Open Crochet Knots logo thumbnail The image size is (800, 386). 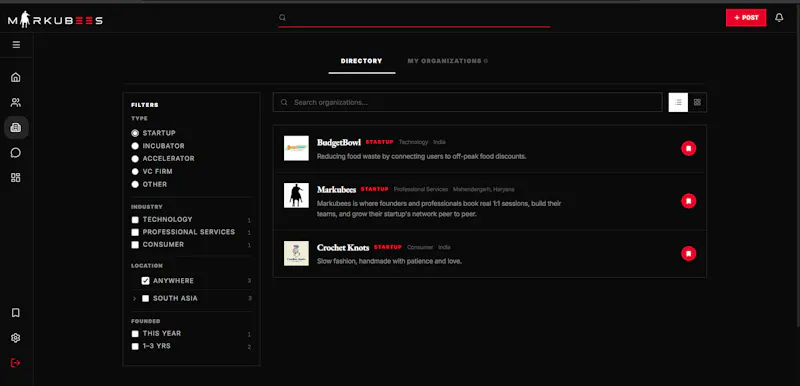tap(296, 253)
